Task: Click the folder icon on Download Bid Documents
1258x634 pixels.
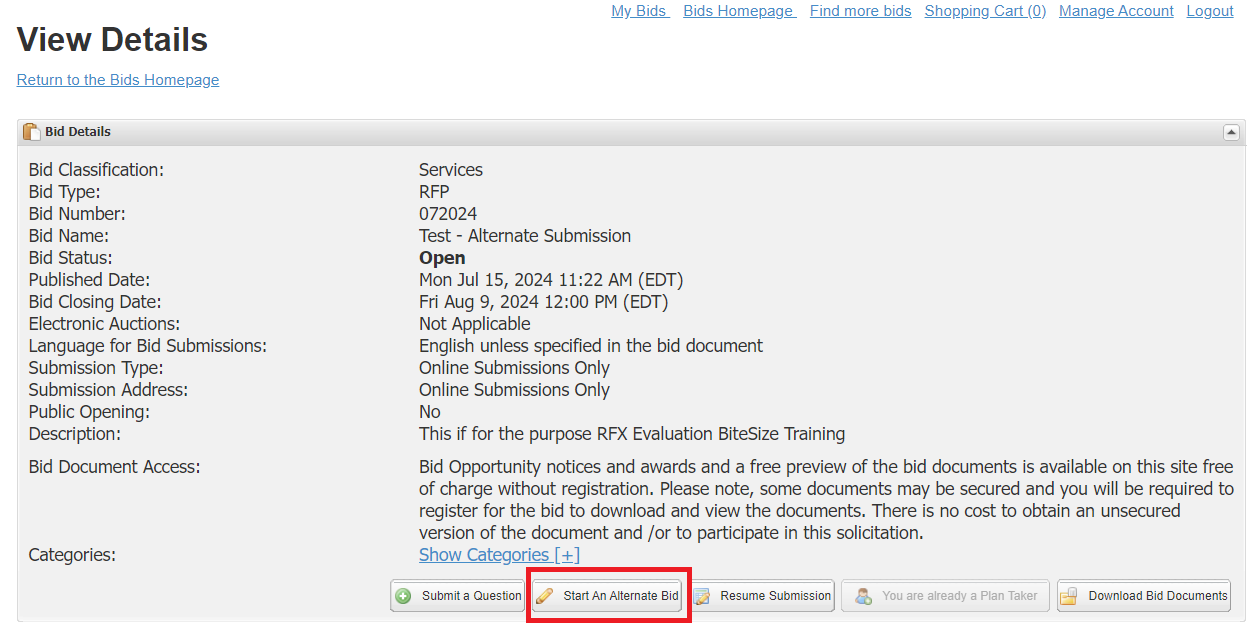Action: (x=1069, y=596)
